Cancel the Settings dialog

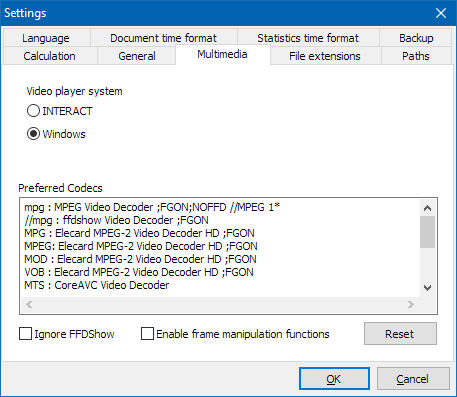pyautogui.click(x=413, y=379)
